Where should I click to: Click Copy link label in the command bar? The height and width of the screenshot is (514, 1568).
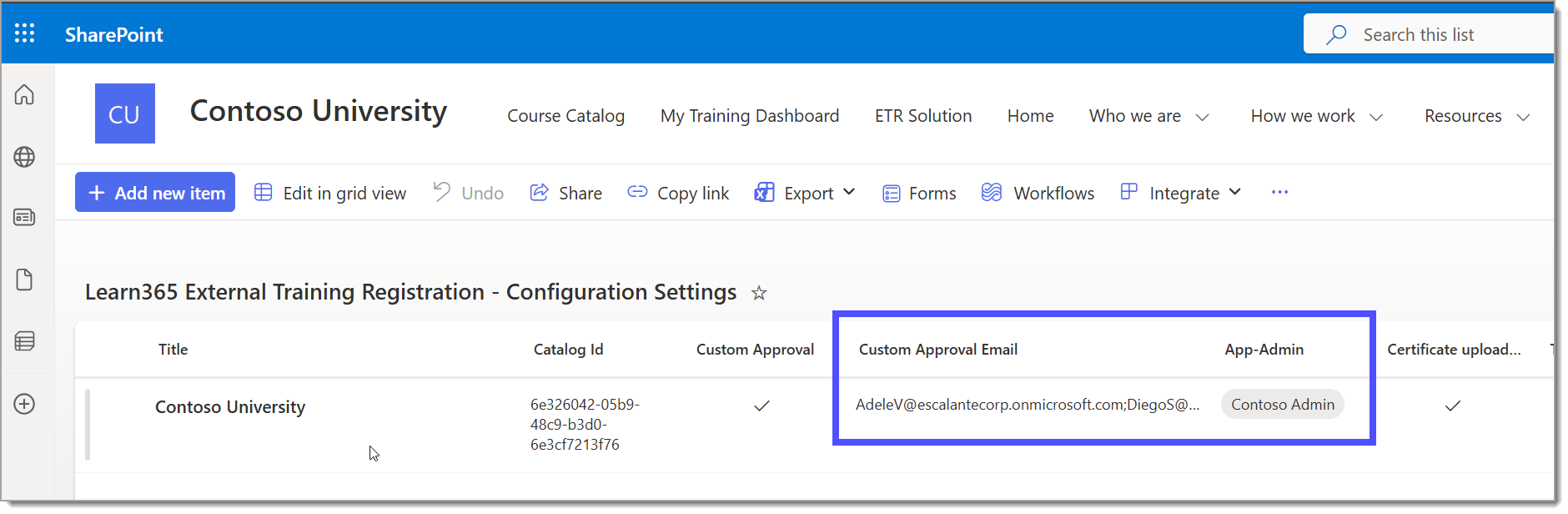(693, 194)
